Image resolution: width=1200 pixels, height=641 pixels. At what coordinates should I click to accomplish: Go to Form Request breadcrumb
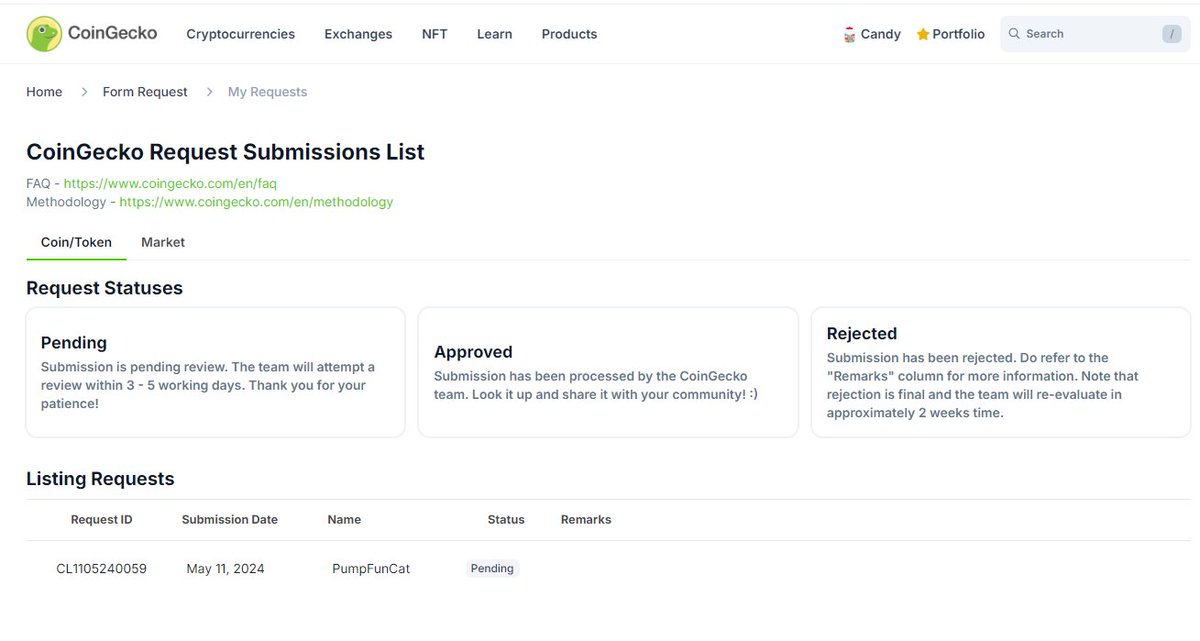[x=145, y=92]
